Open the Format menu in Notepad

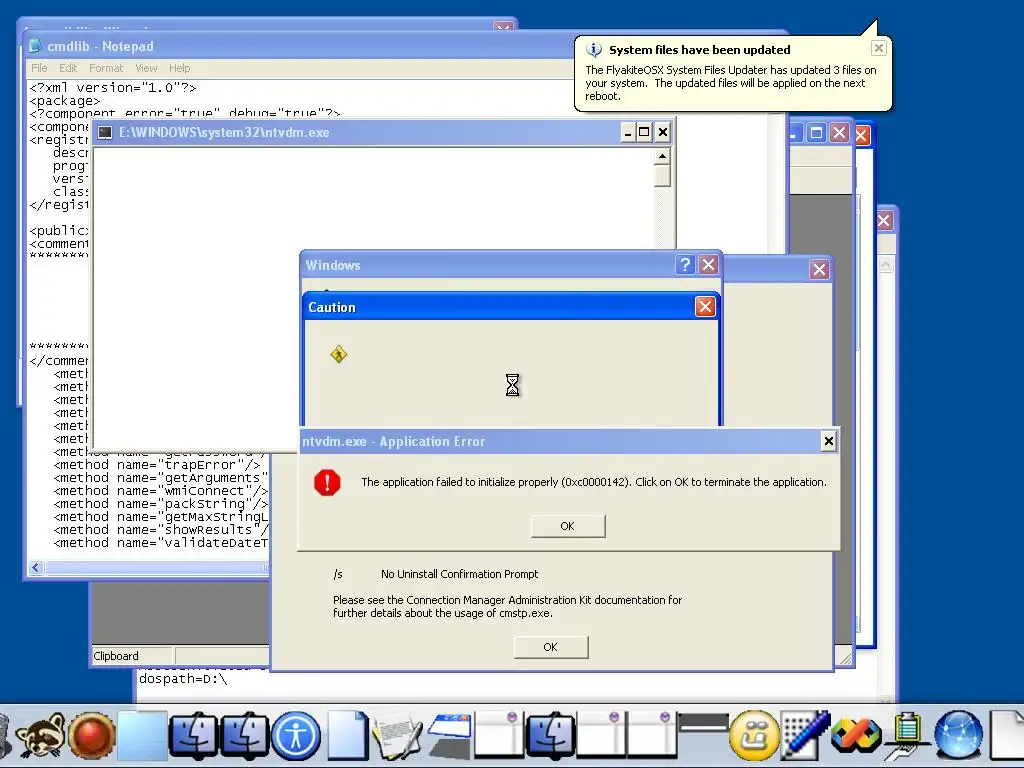tap(106, 68)
